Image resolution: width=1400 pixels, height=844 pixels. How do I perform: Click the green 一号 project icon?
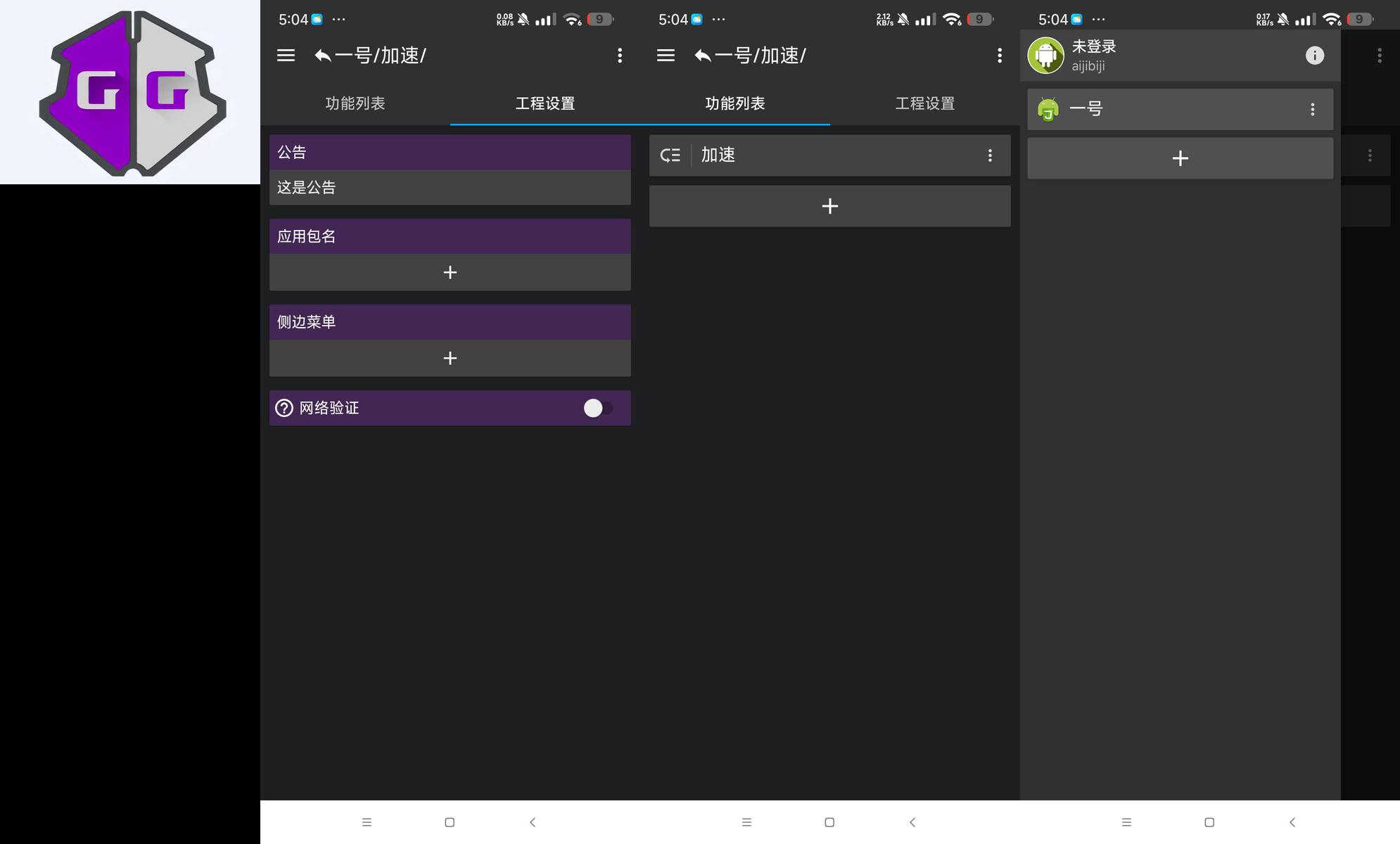1048,109
